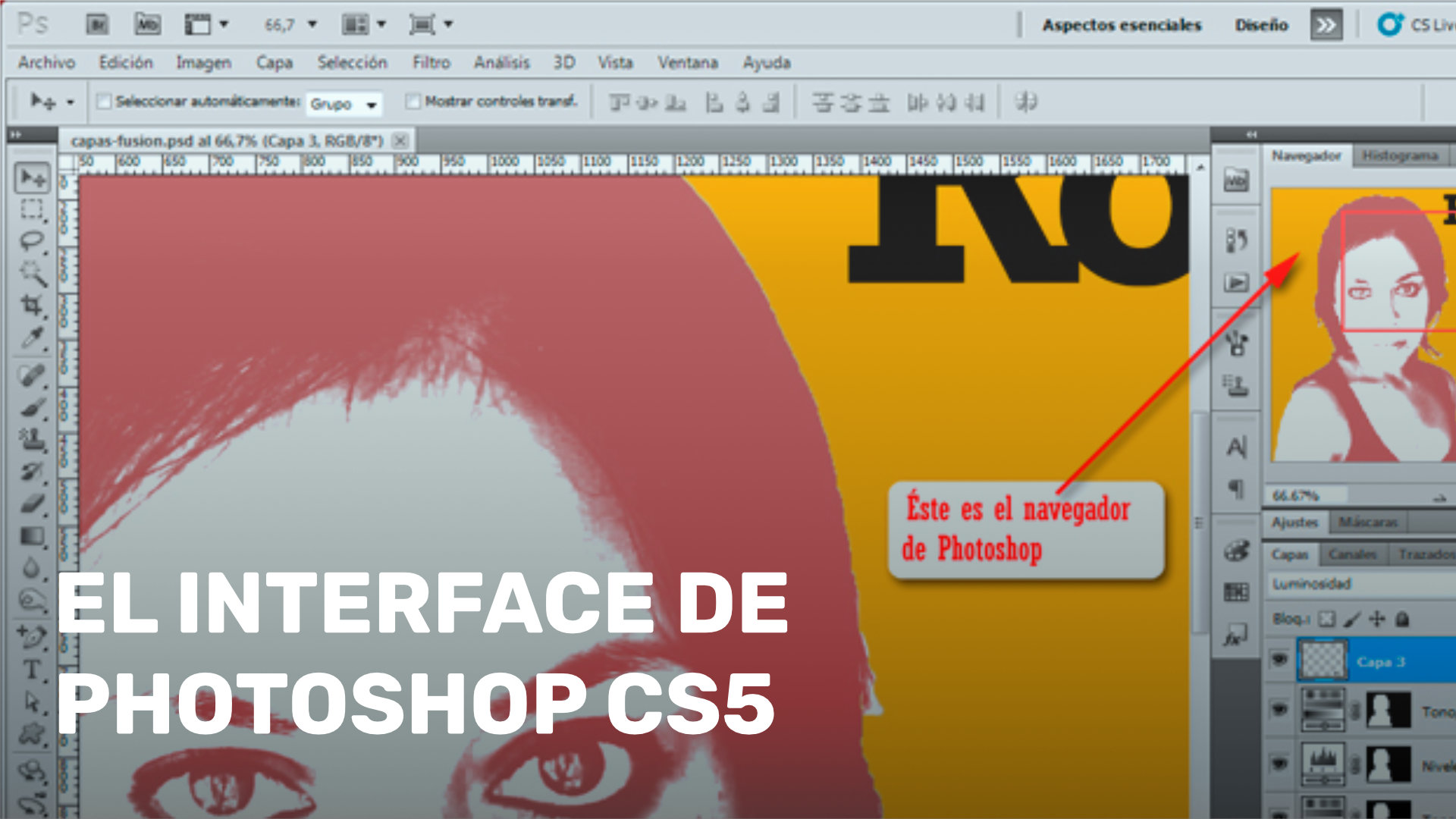This screenshot has height=819, width=1456.
Task: Select the Rectangular Marquee tool
Action: [x=32, y=209]
